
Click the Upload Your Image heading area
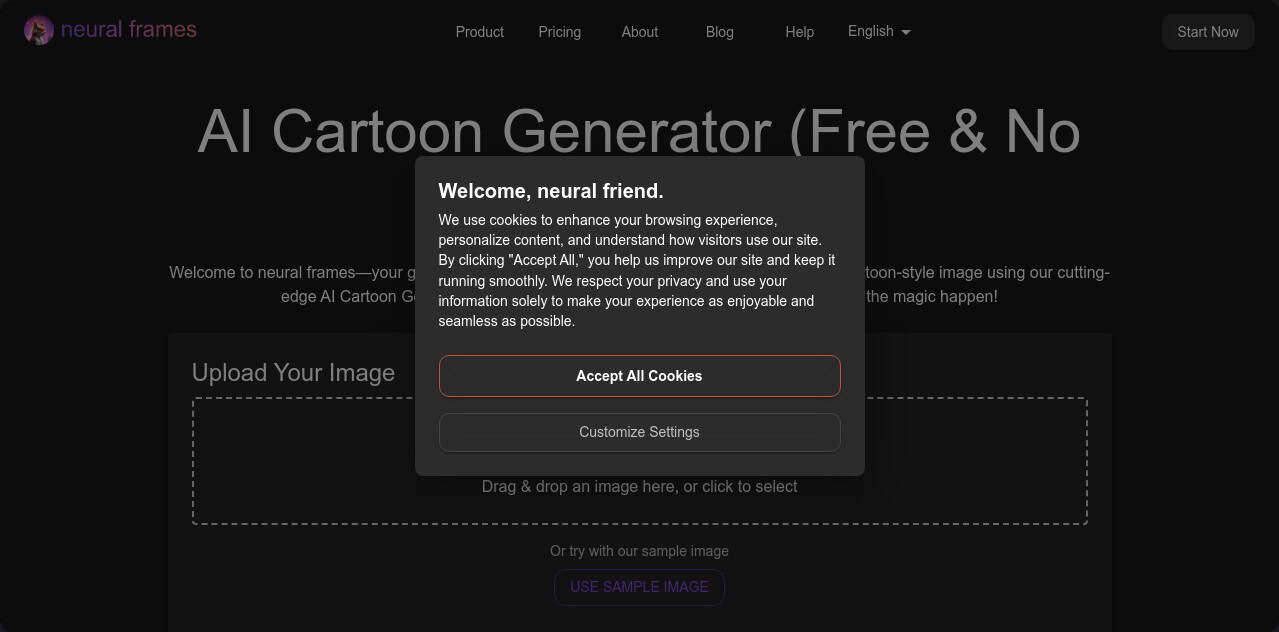point(292,372)
